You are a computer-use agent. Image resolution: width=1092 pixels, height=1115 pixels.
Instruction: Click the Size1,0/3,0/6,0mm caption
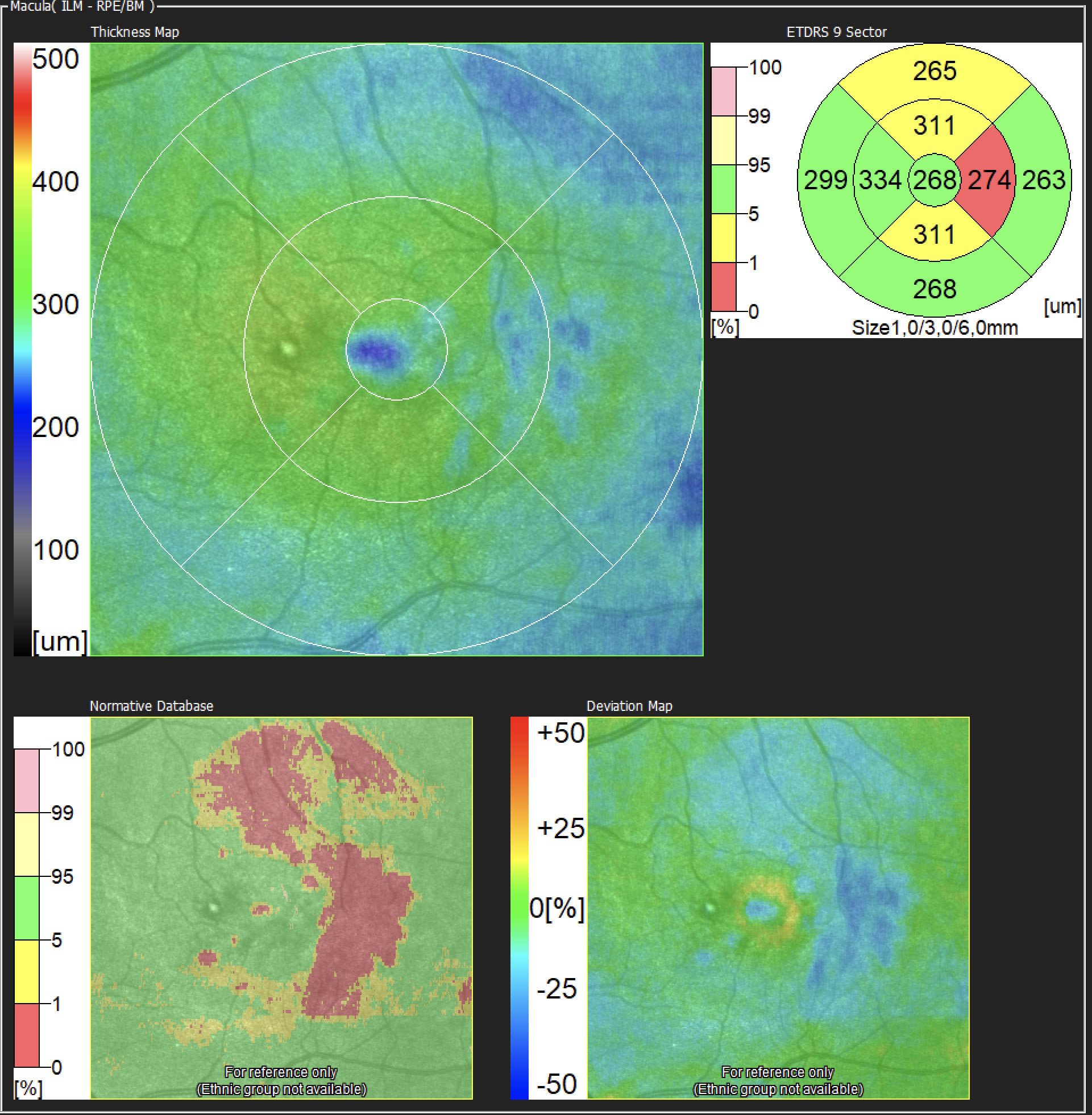[x=935, y=328]
